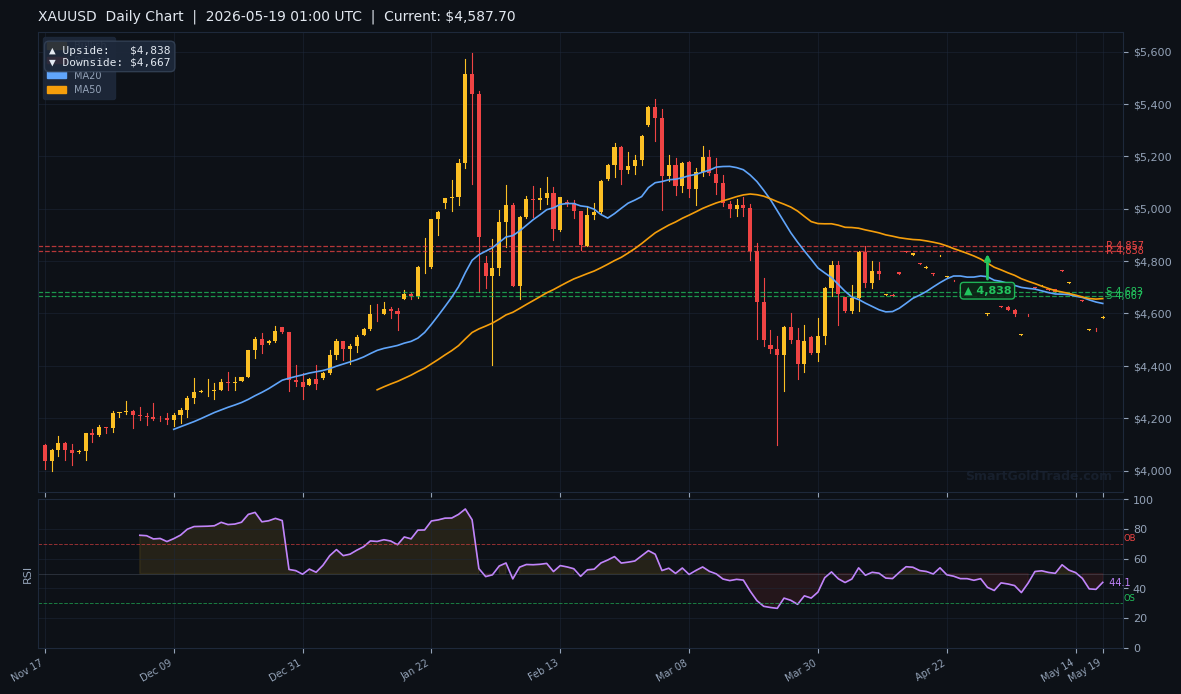Click the 100 RSI scale label
The image size is (1181, 694).
pyautogui.click(x=1143, y=500)
